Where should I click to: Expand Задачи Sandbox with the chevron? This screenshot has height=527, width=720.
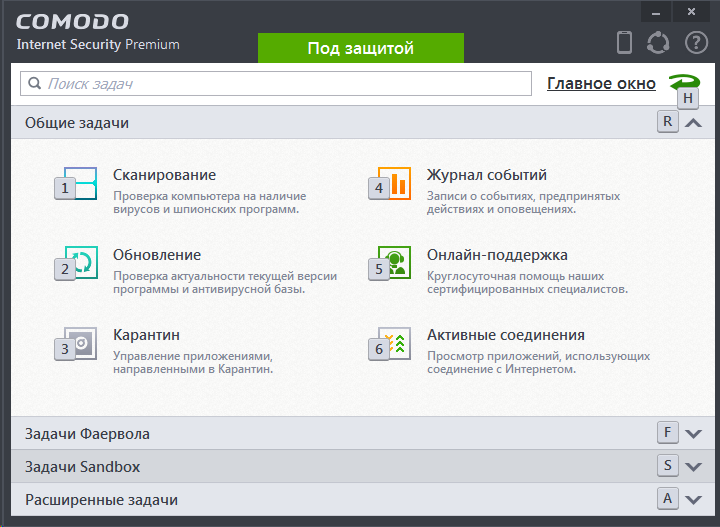click(693, 466)
